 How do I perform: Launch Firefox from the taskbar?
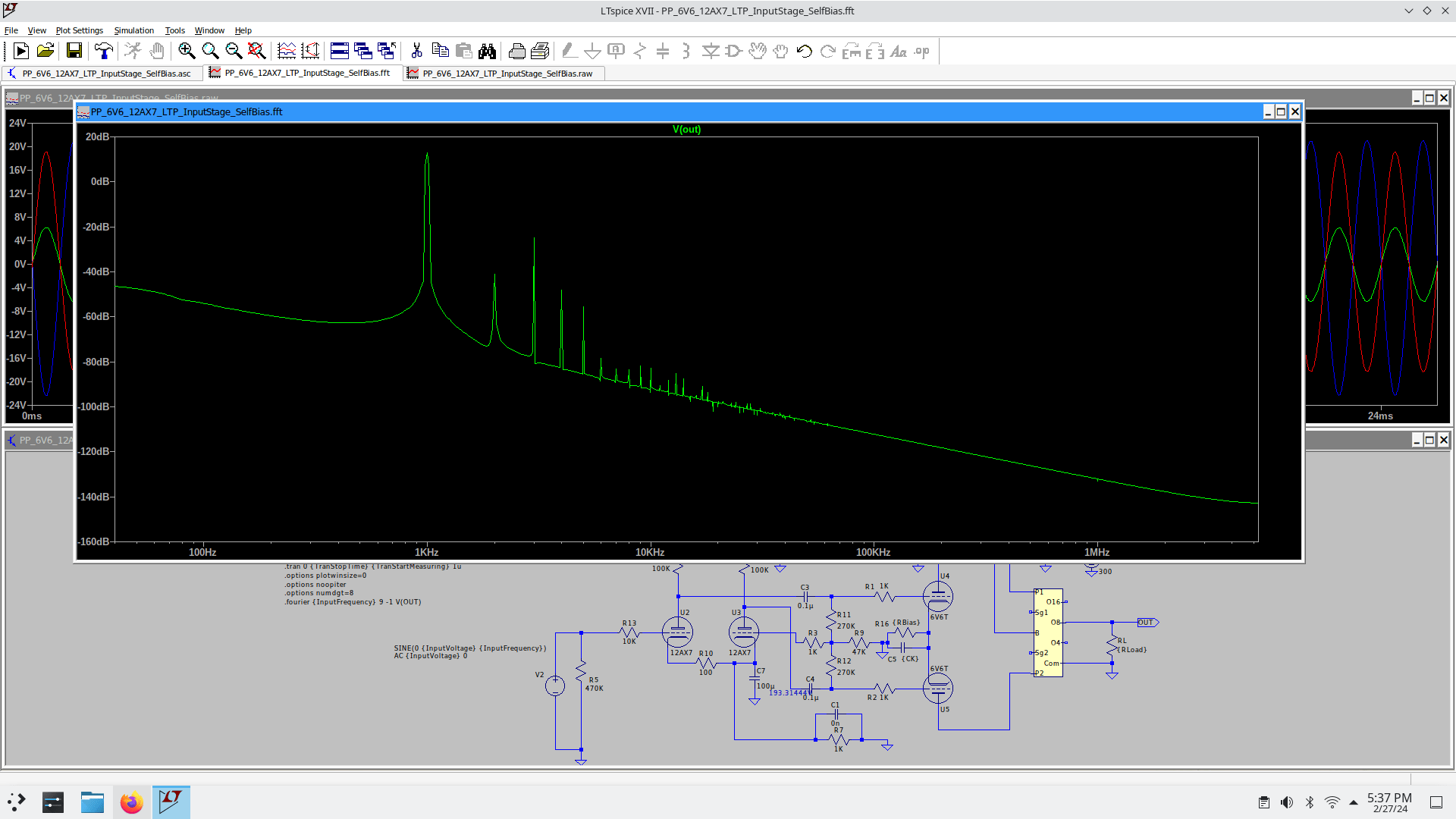tap(131, 802)
